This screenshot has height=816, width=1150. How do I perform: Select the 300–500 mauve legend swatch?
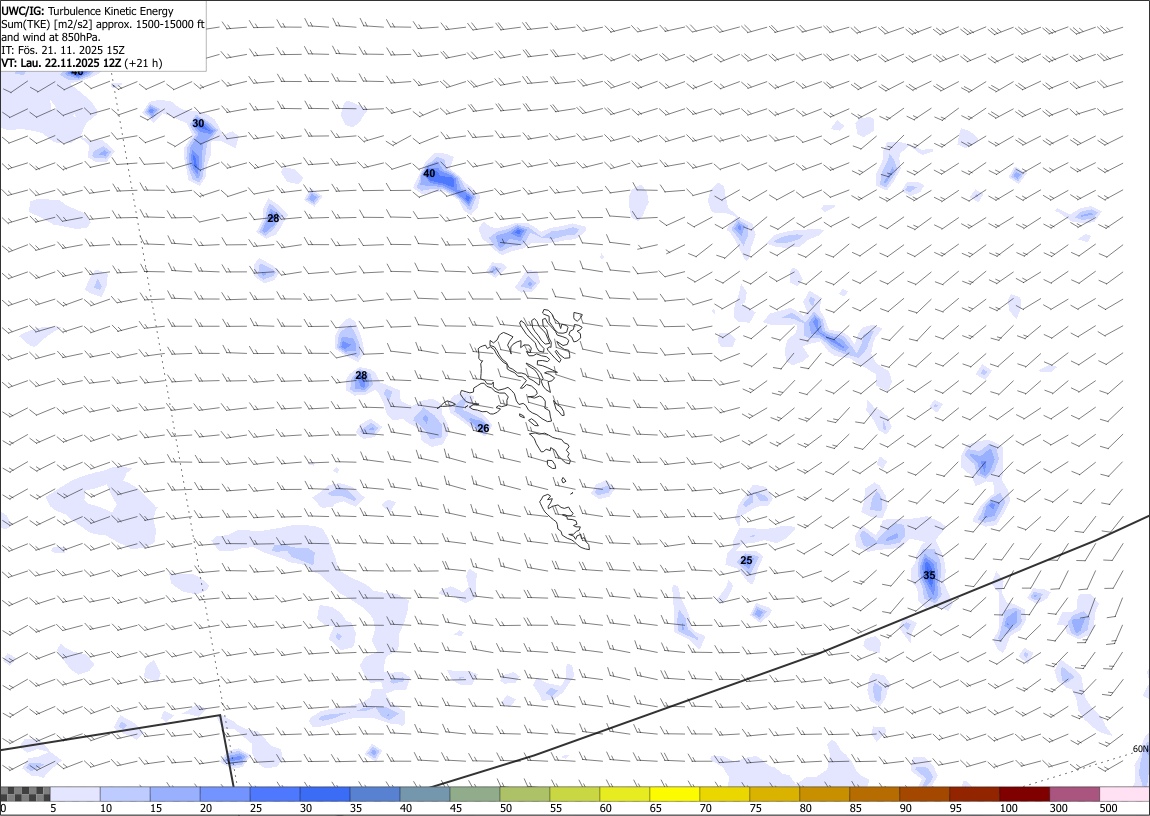click(x=1073, y=794)
